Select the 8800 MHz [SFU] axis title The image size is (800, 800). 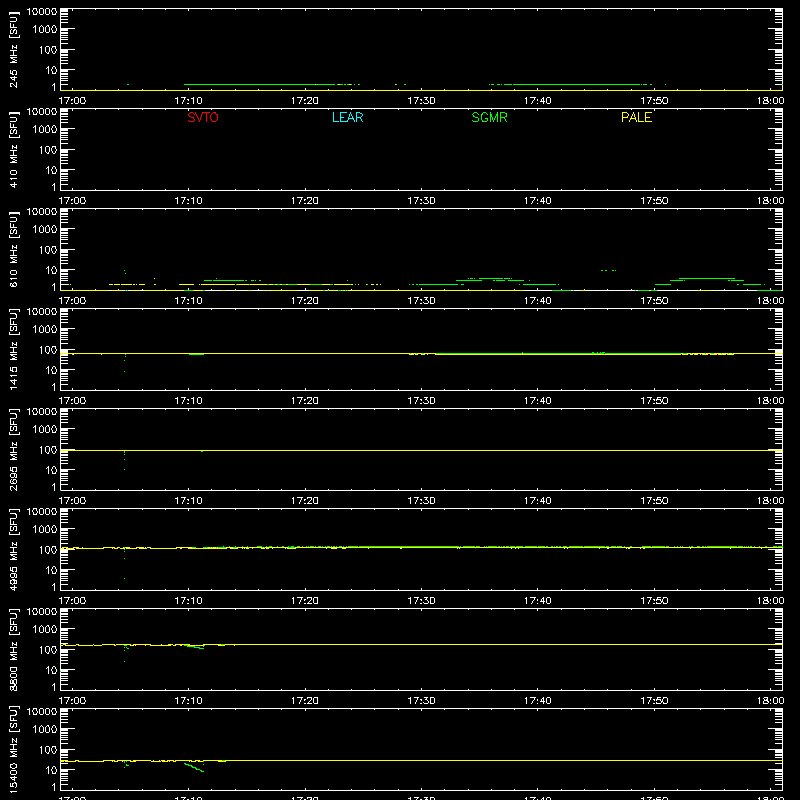point(13,649)
